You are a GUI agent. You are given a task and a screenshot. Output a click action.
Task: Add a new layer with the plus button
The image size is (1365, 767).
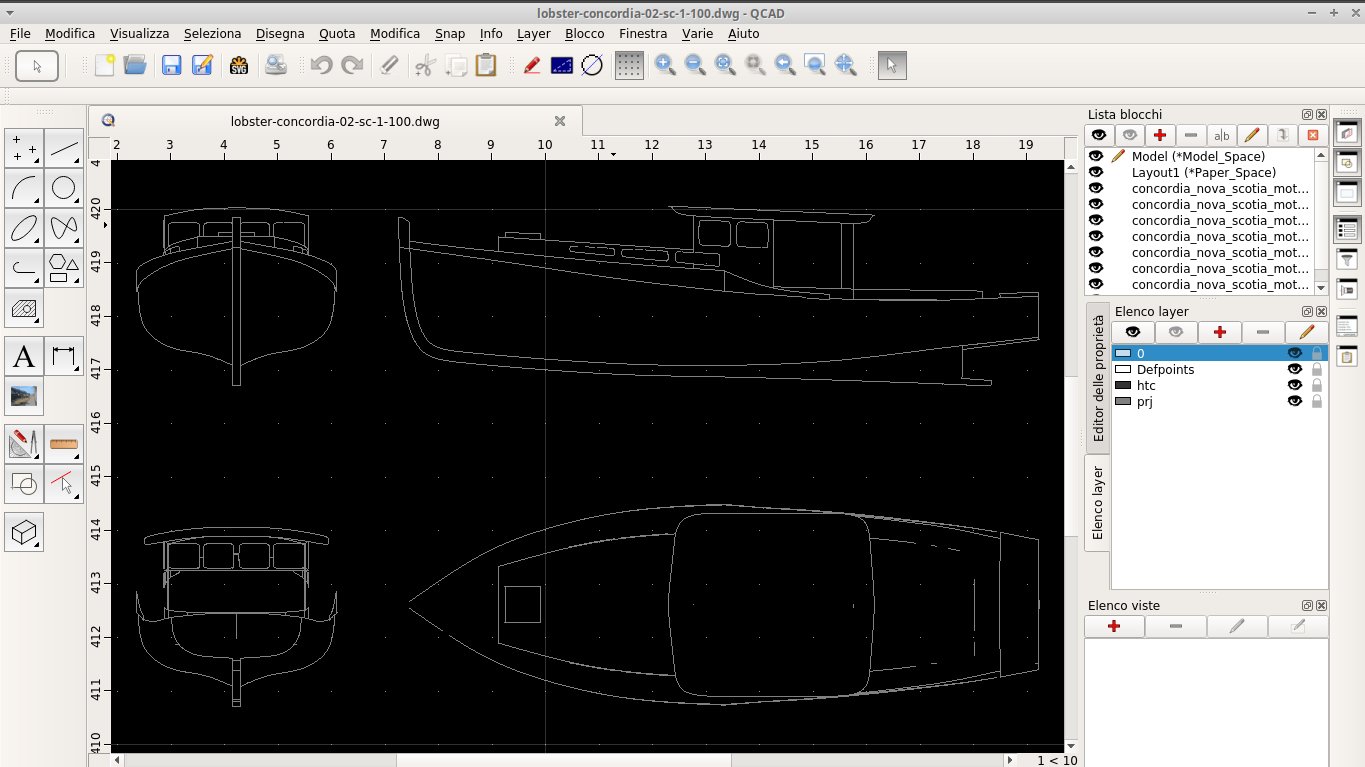tap(1218, 331)
